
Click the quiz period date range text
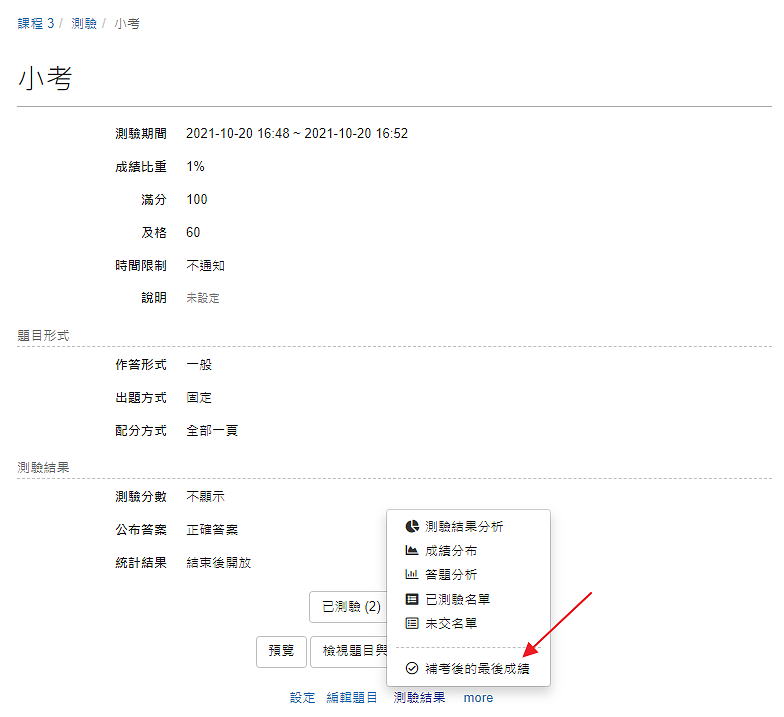(297, 134)
